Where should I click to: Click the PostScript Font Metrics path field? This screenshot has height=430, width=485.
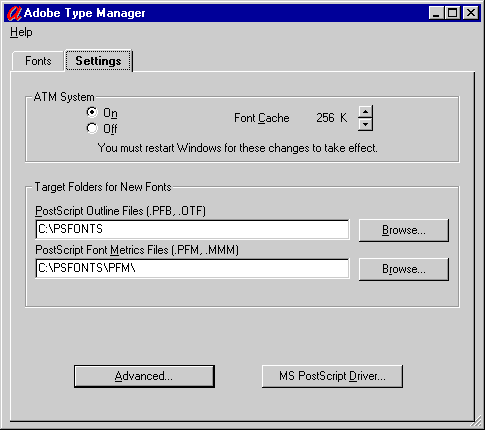(x=192, y=268)
